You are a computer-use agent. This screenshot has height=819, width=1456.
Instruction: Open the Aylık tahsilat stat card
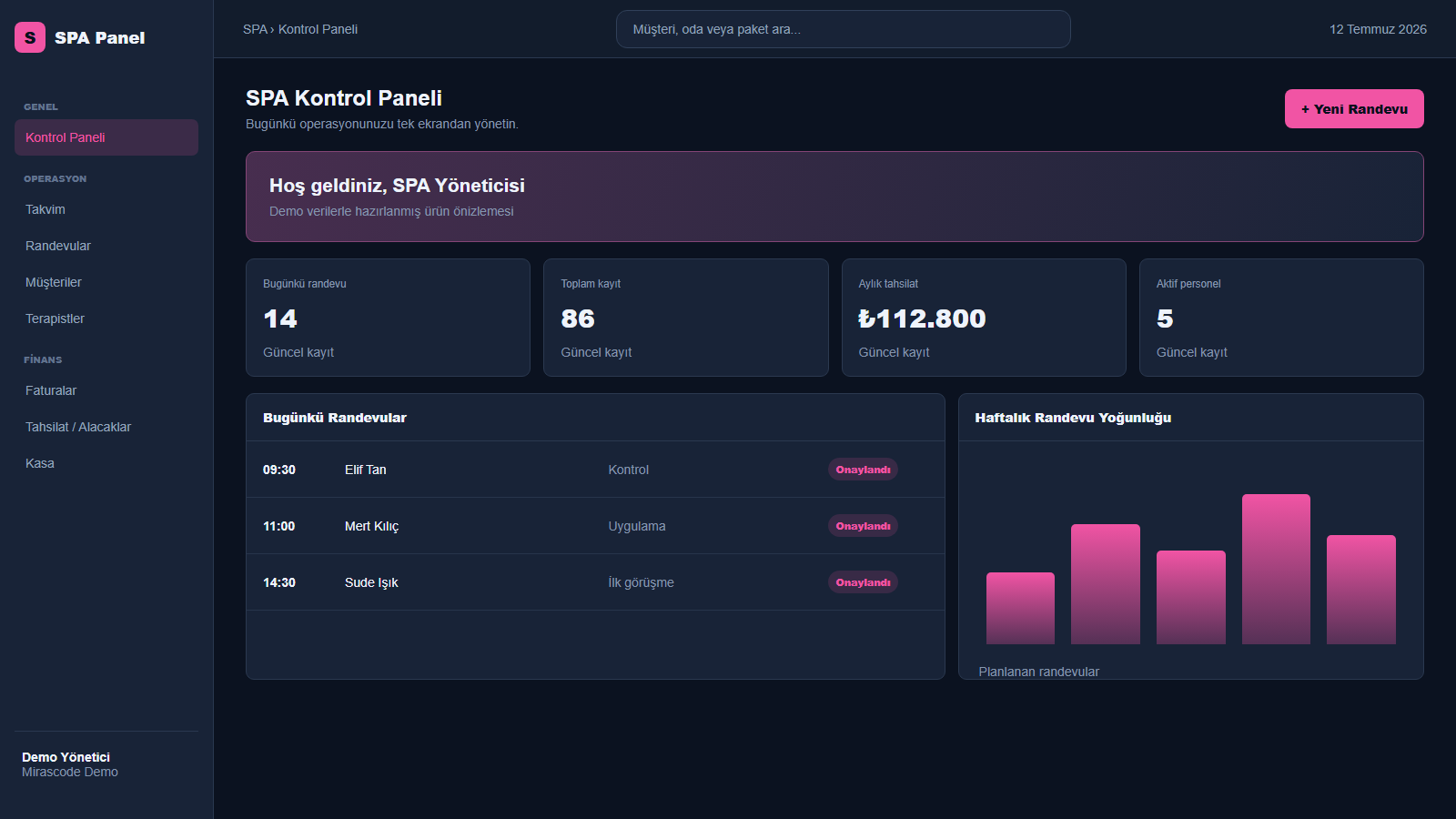pos(984,318)
